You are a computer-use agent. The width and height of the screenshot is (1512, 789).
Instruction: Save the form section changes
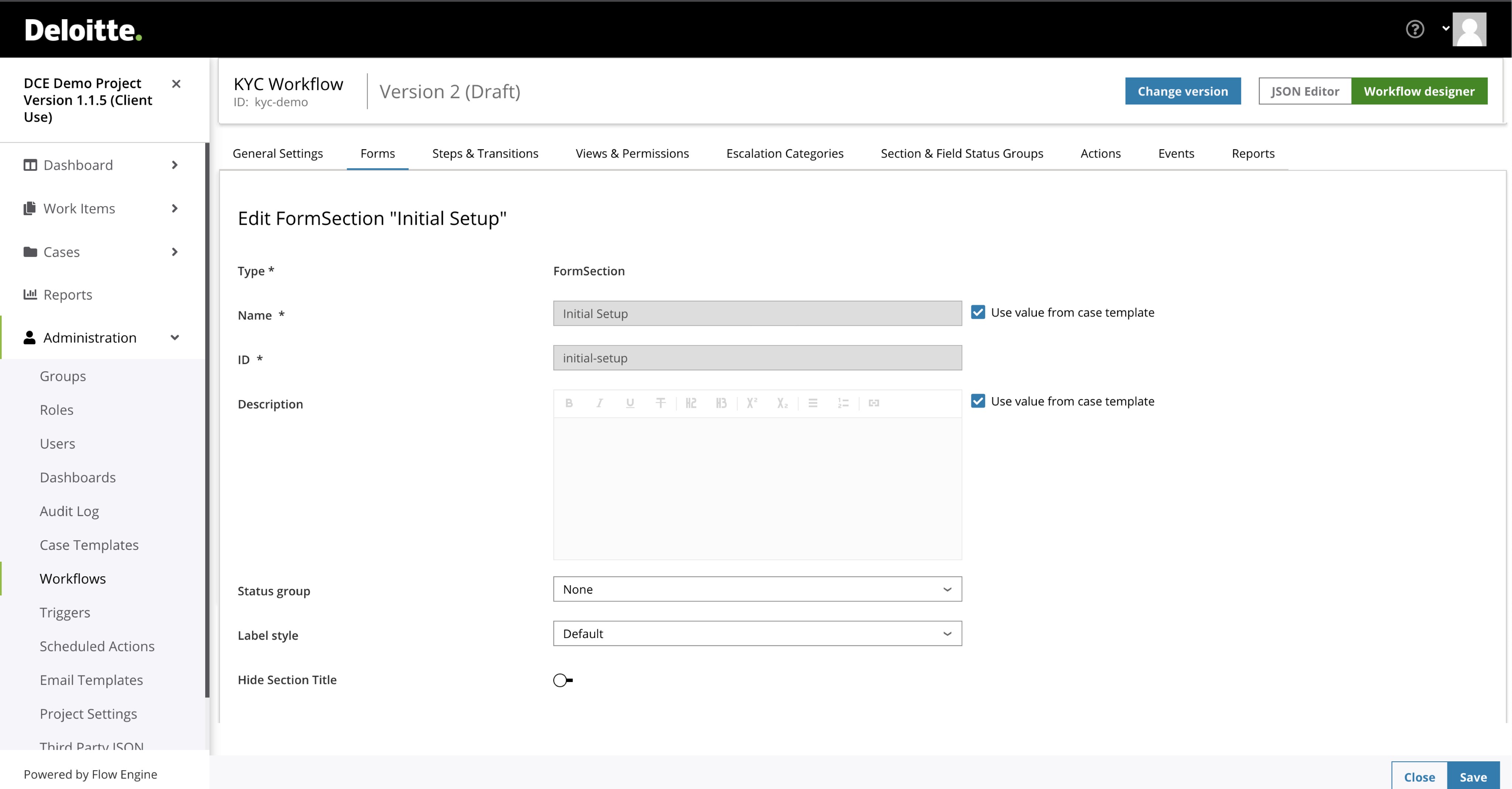pyautogui.click(x=1473, y=777)
